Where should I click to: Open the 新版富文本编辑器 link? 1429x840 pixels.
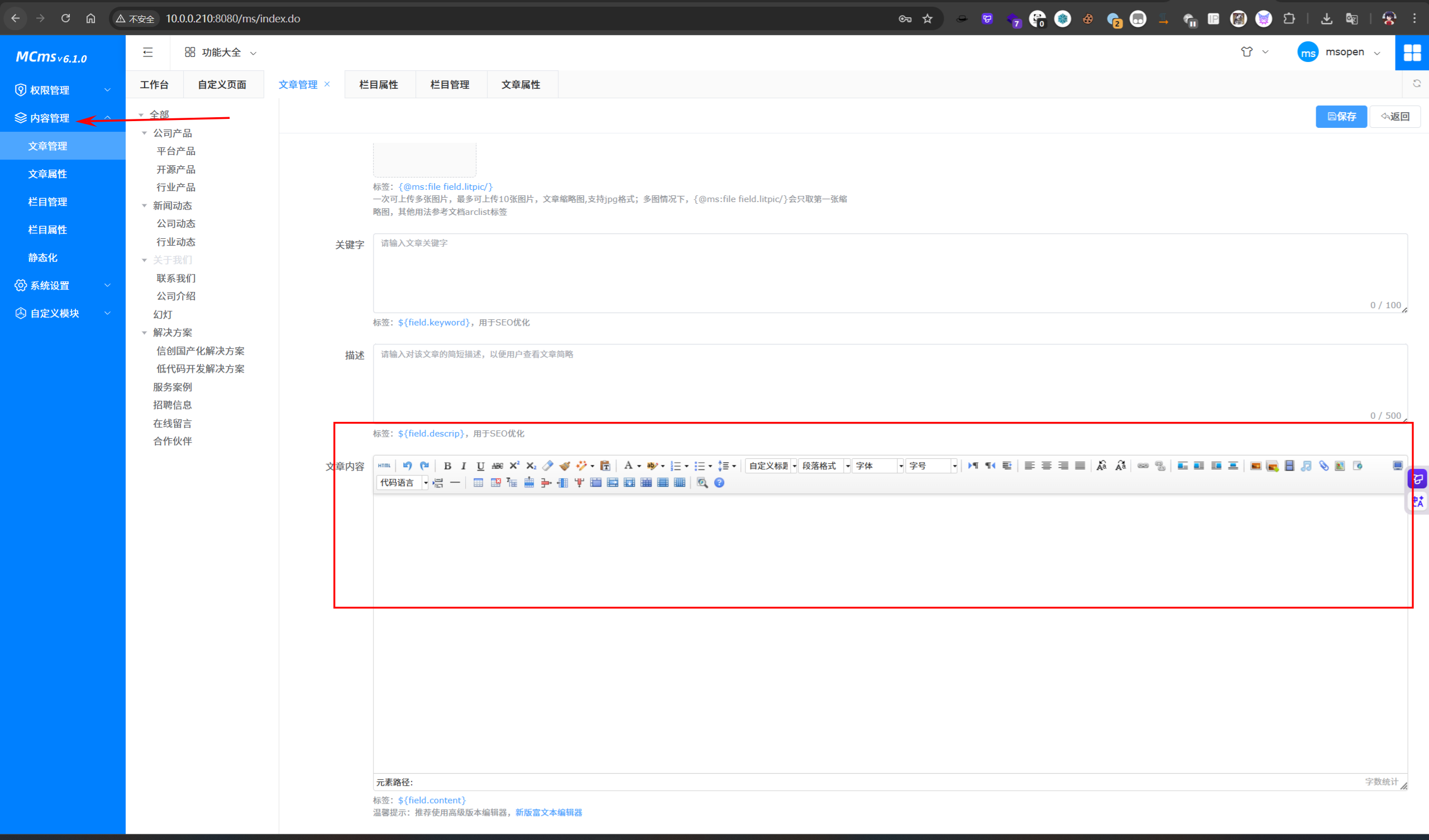pyautogui.click(x=548, y=812)
